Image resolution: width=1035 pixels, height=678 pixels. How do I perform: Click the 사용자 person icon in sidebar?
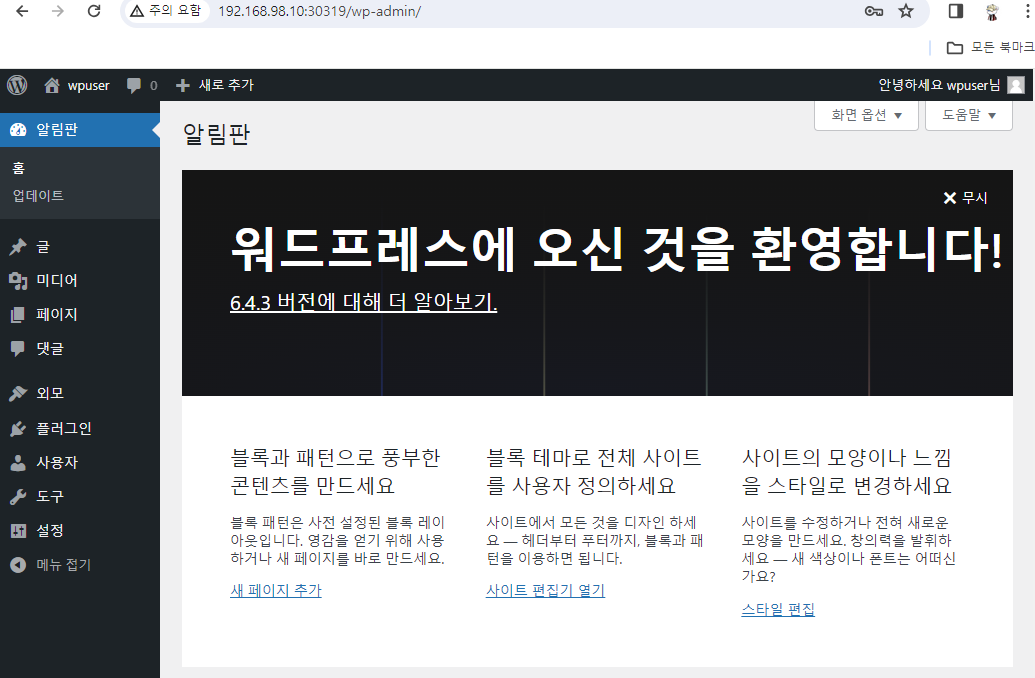coord(18,463)
